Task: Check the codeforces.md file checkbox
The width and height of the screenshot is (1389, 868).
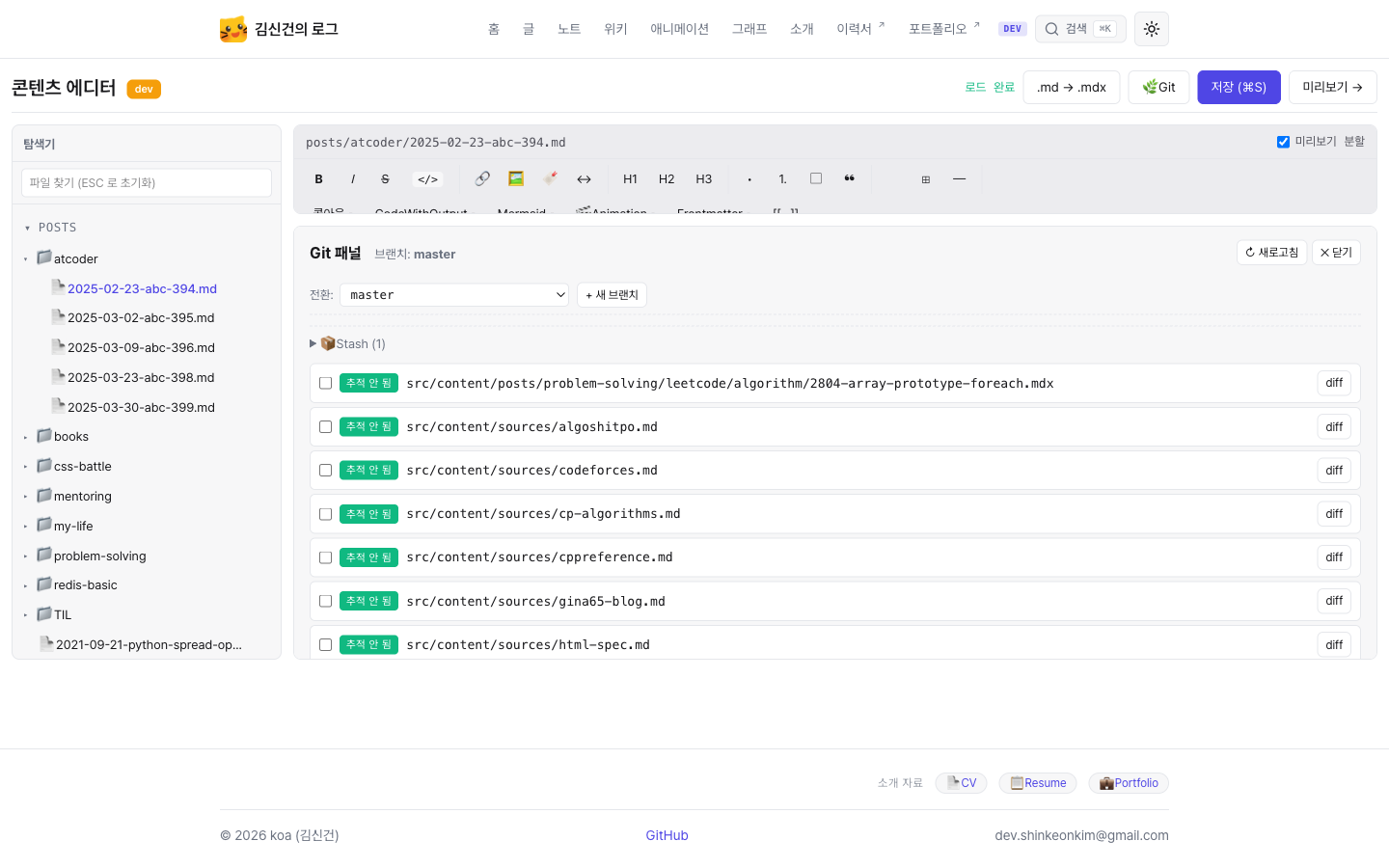Action: (325, 470)
